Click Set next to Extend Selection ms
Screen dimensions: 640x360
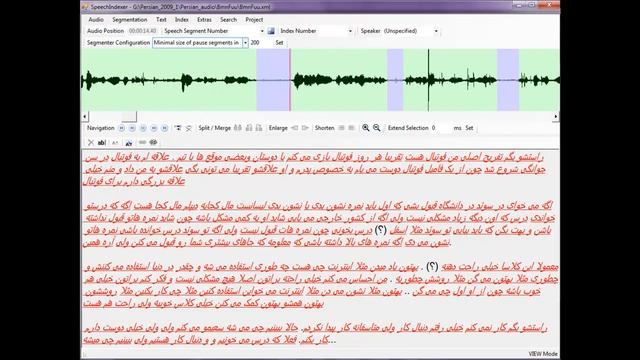469,128
